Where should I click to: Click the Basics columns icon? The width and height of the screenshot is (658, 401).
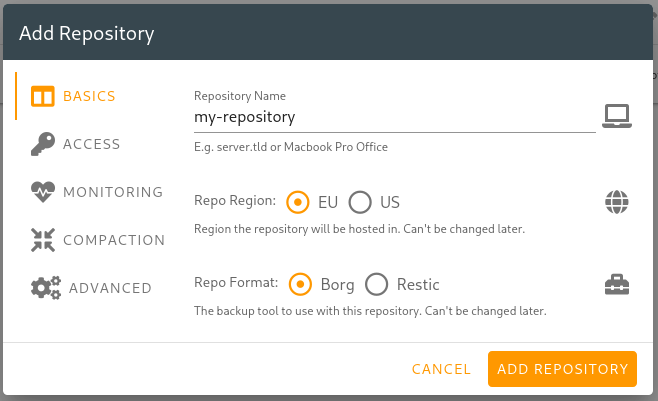click(x=42, y=96)
